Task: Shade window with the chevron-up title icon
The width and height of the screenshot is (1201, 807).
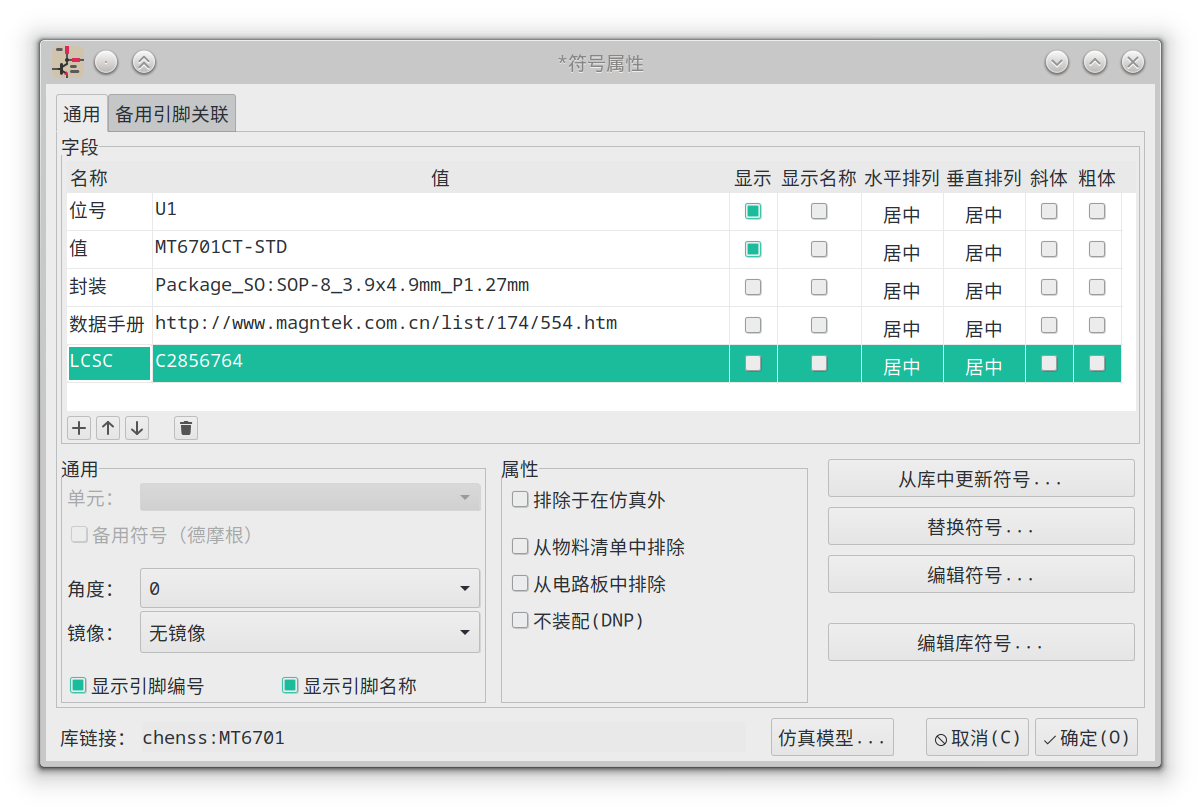Action: 1094,62
